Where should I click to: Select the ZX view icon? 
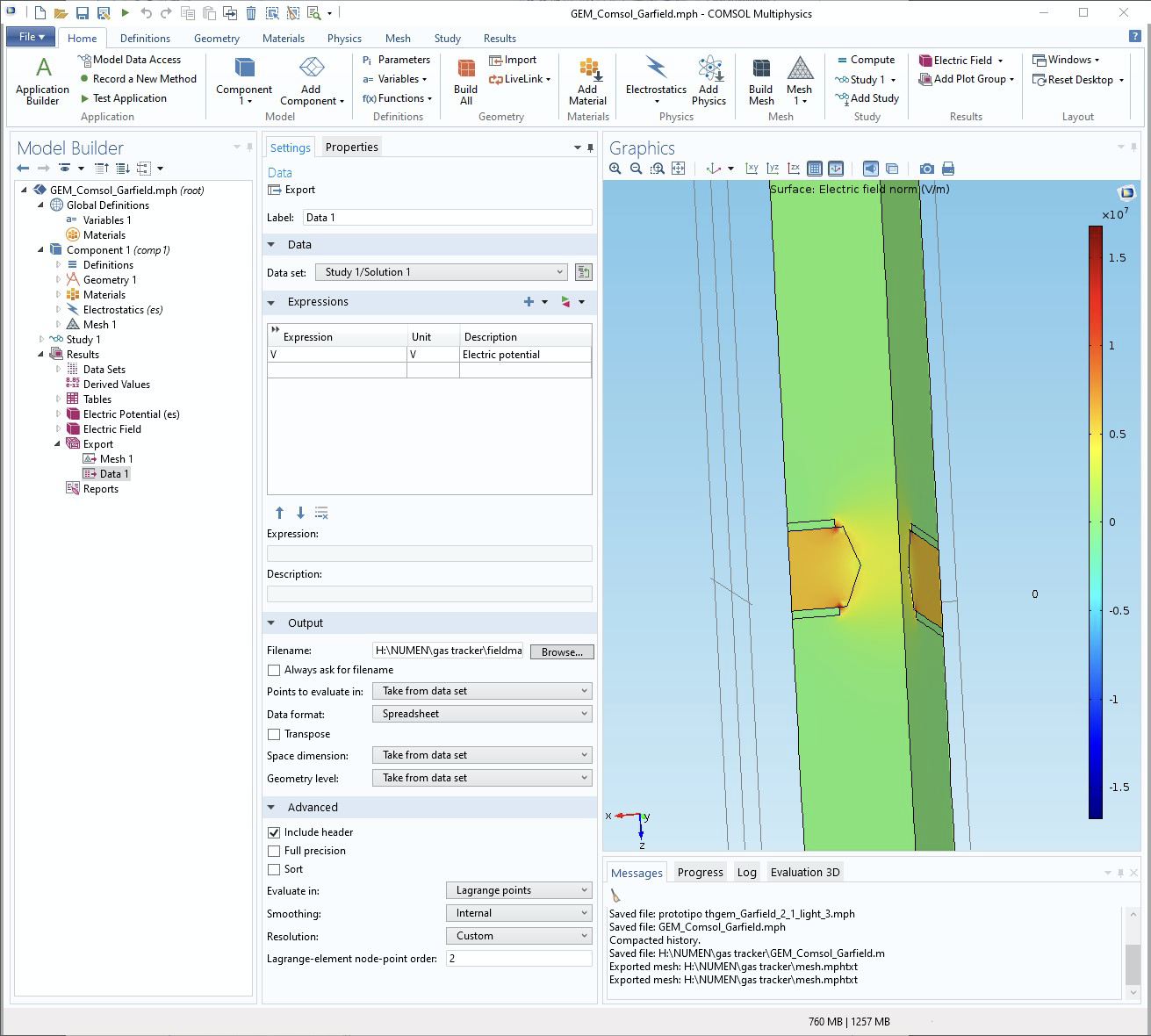[x=794, y=169]
